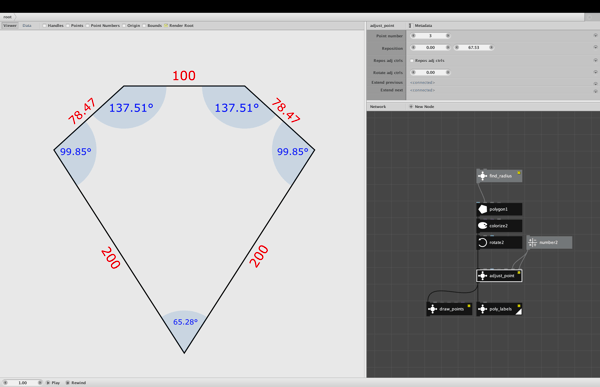Increase the Rotate adj ctrls value
The image size is (600, 387).
[x=448, y=72]
